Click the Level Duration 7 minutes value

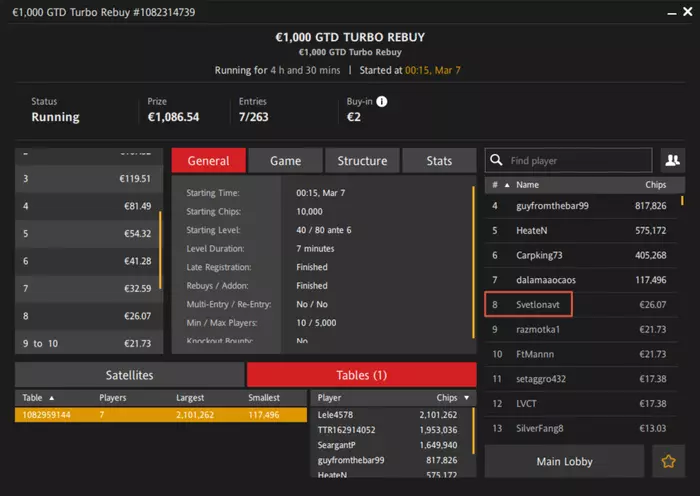(x=315, y=249)
